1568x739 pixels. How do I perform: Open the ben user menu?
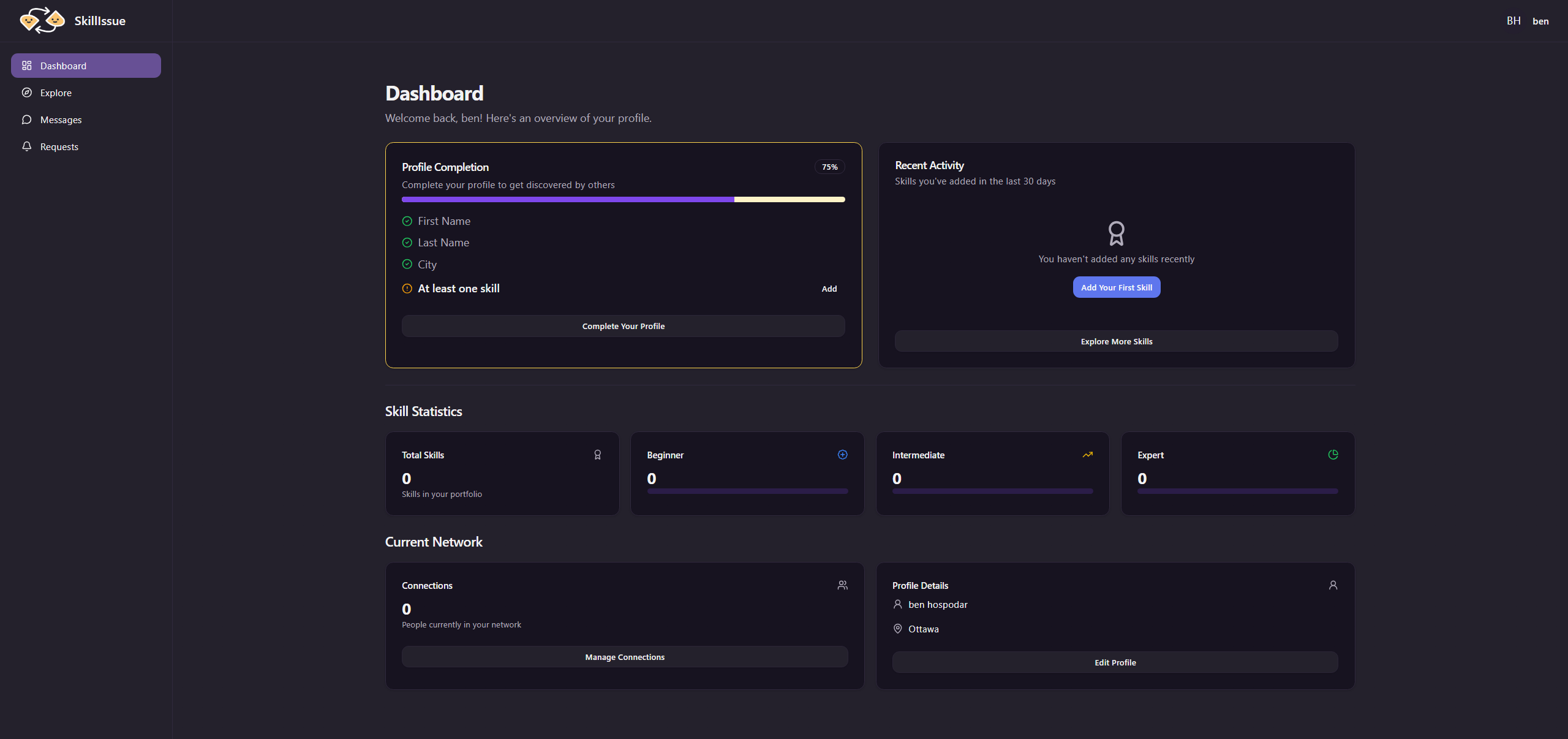(x=1540, y=21)
